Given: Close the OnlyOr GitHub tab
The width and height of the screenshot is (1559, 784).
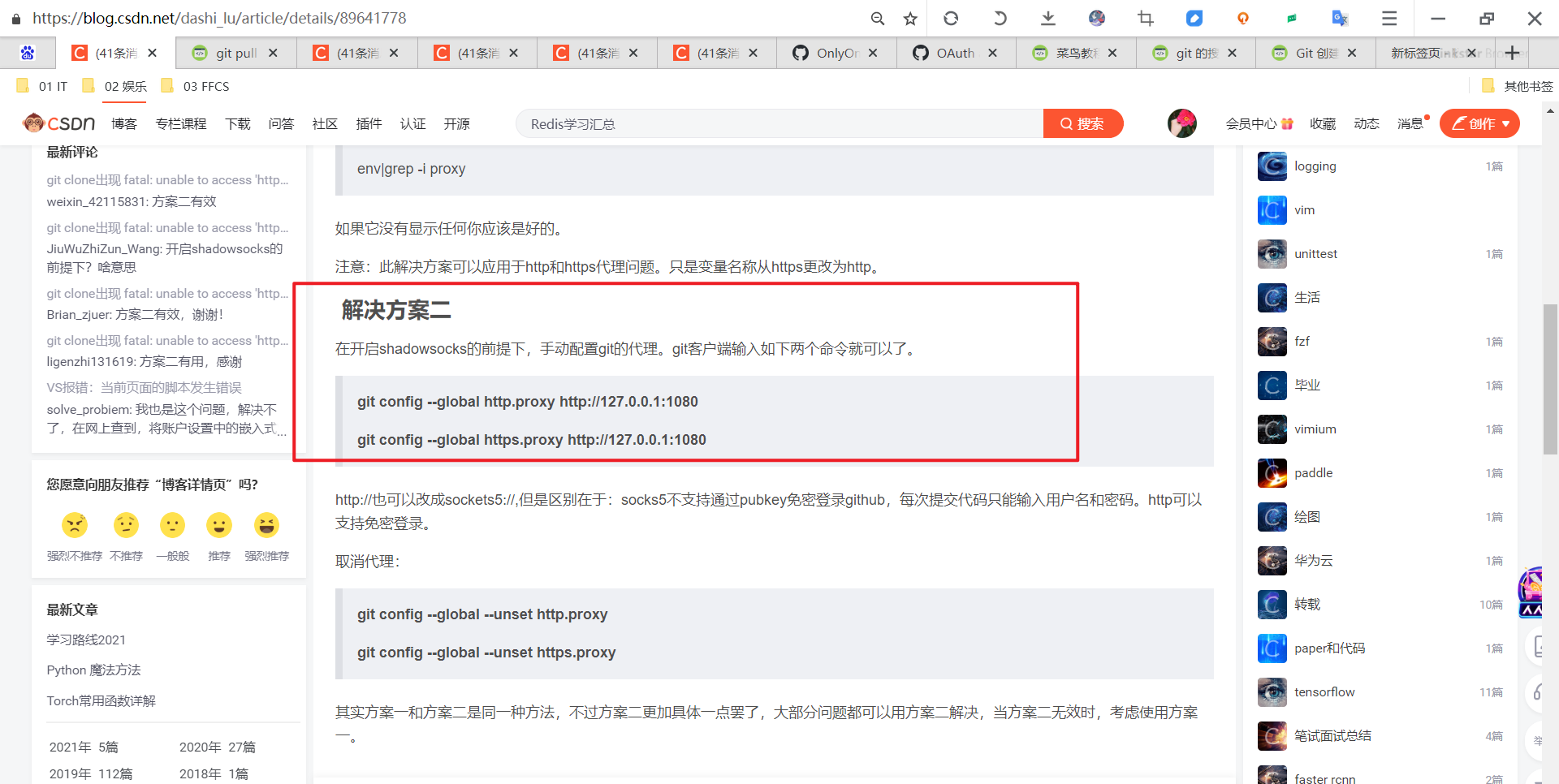Looking at the screenshot, I should (873, 53).
